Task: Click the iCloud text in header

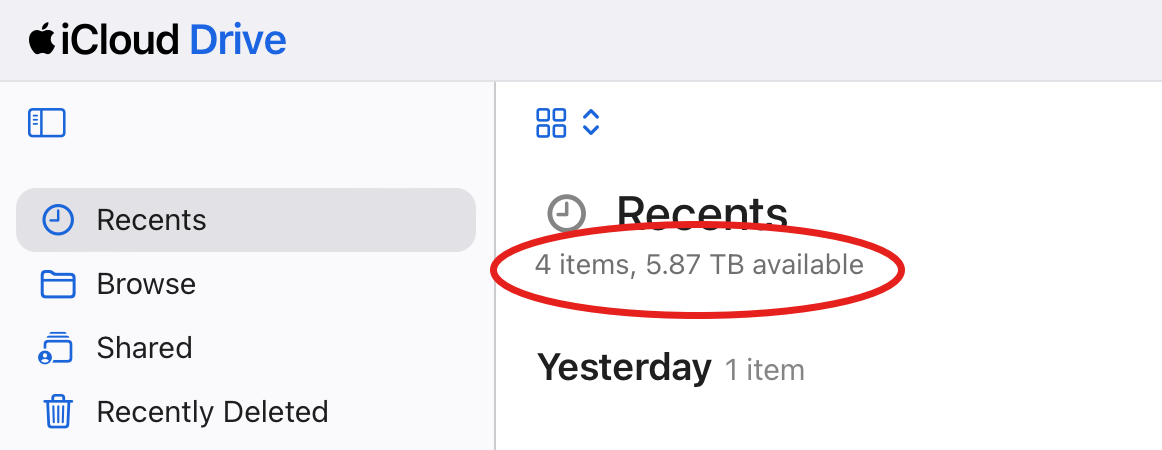Action: coord(120,40)
